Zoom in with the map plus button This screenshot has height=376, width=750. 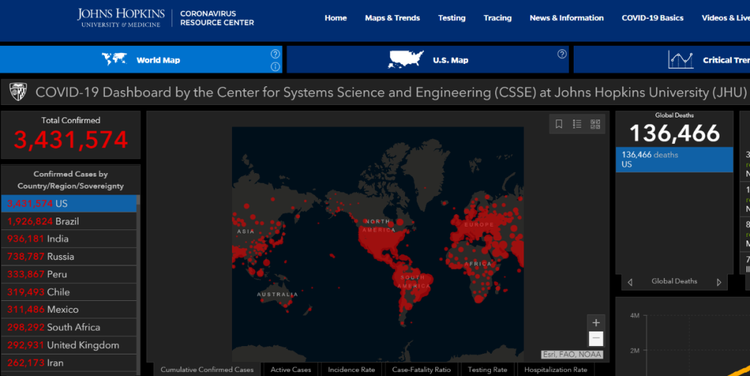(596, 322)
